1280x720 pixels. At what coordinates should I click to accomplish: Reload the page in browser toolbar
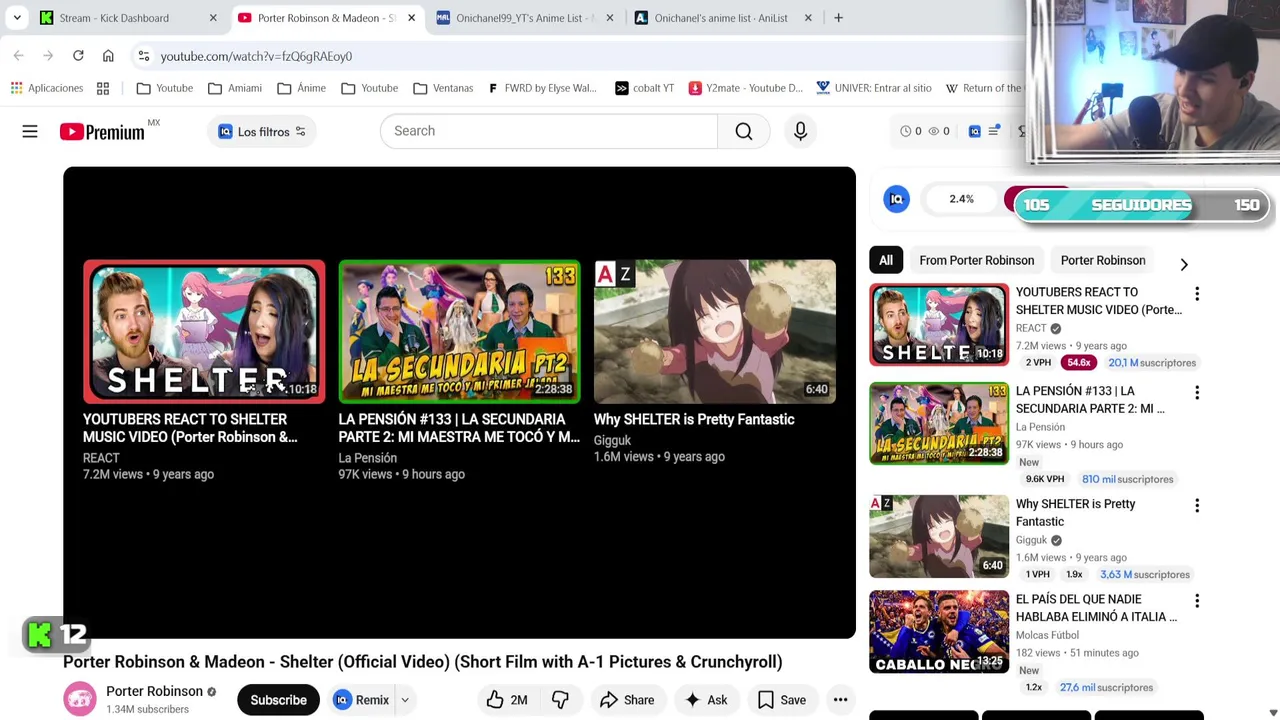(x=78, y=56)
